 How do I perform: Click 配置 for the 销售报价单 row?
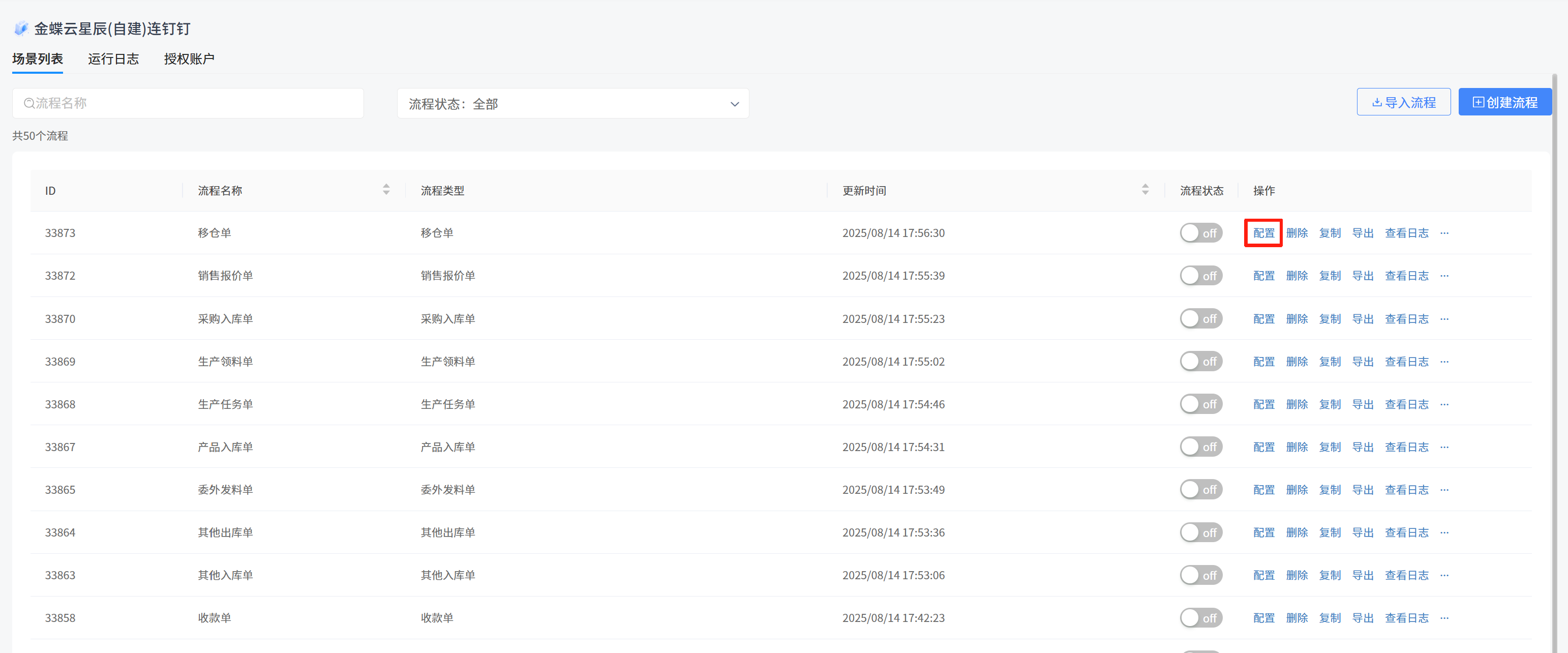1263,276
